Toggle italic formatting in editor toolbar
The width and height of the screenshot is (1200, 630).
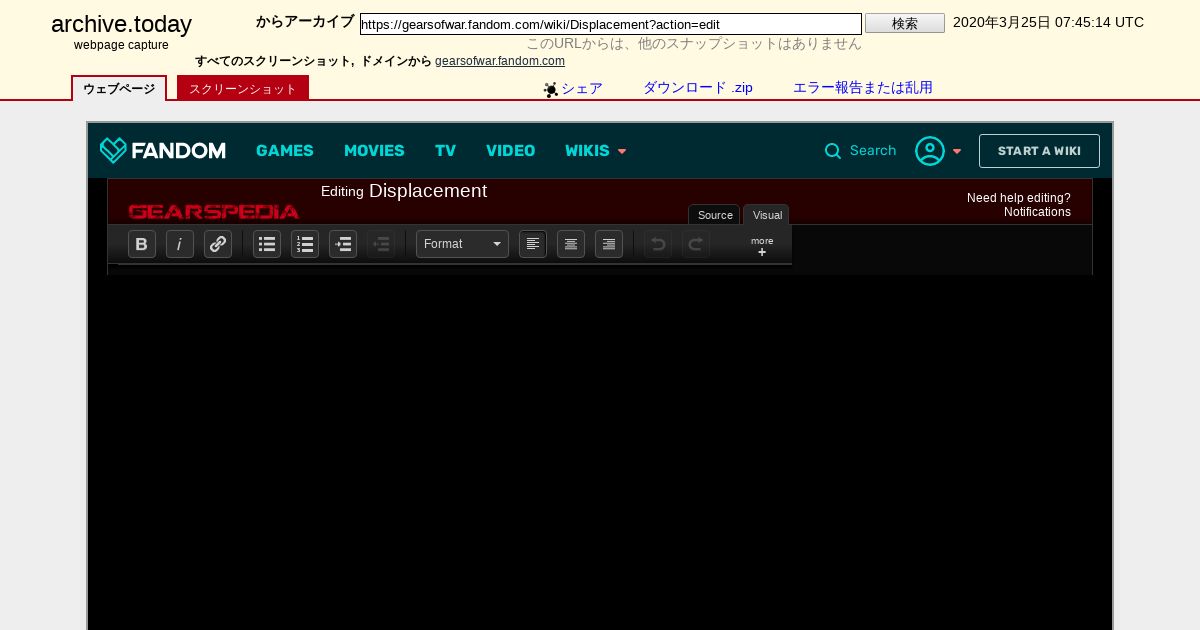point(180,244)
